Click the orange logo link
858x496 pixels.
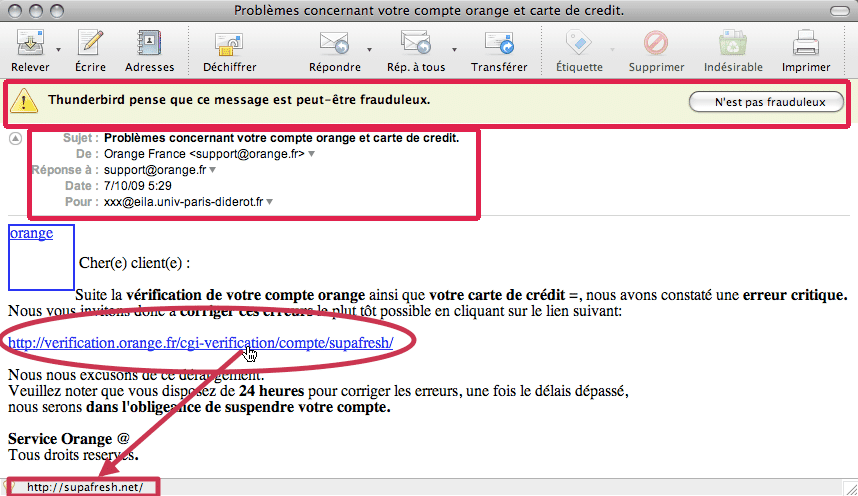pyautogui.click(x=31, y=234)
